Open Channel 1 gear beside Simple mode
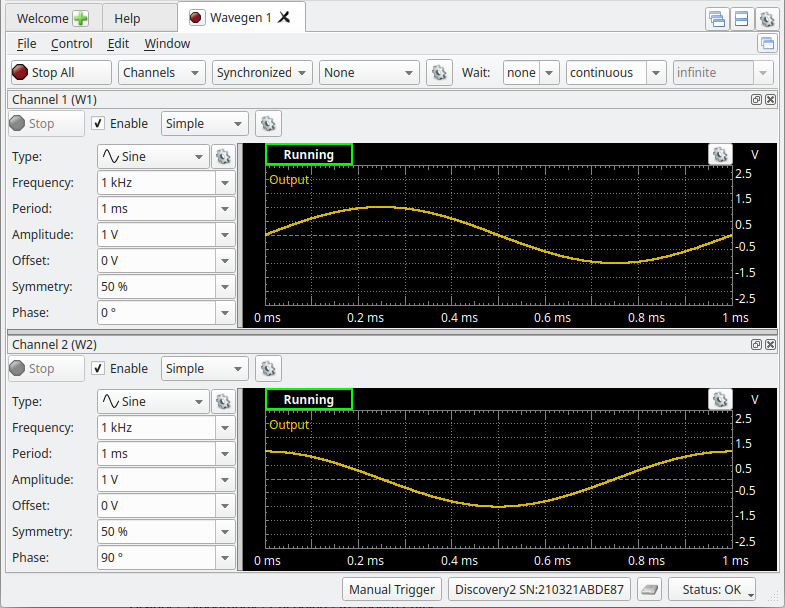Viewport: 785px width, 608px height. coord(268,124)
